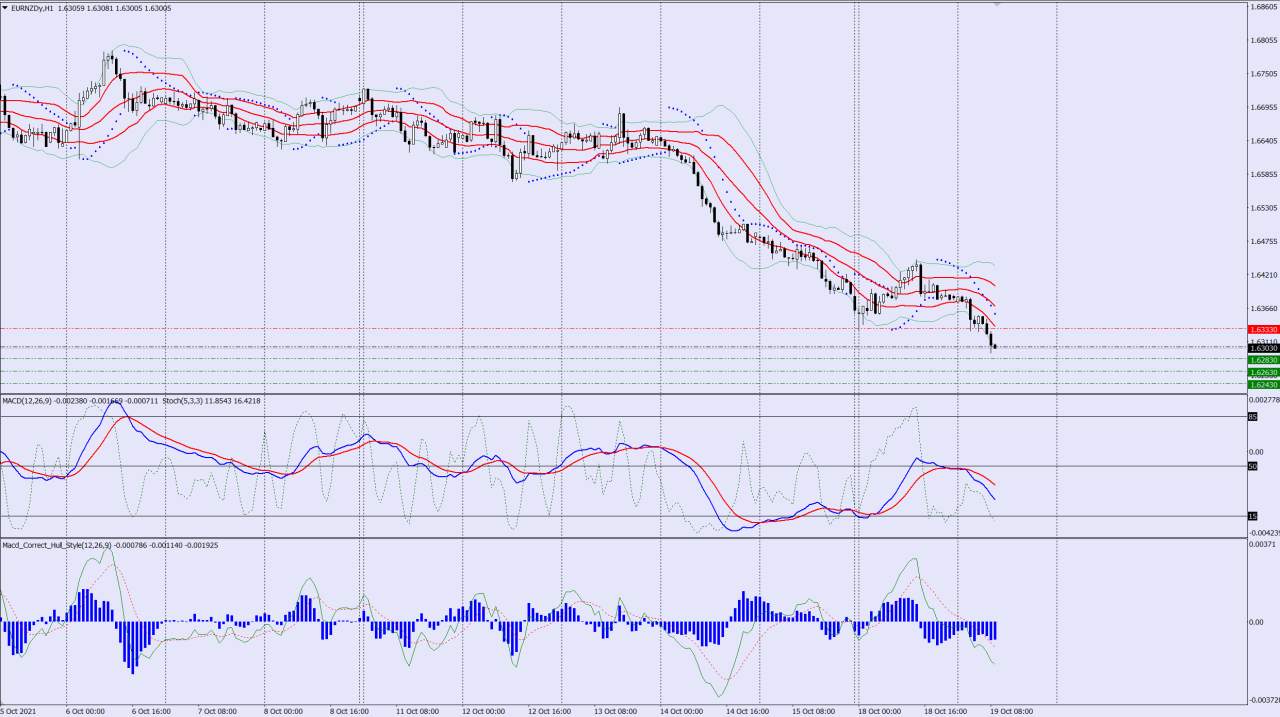Click the 1.64210 price axis label
The width and height of the screenshot is (1280, 717).
pos(1264,275)
